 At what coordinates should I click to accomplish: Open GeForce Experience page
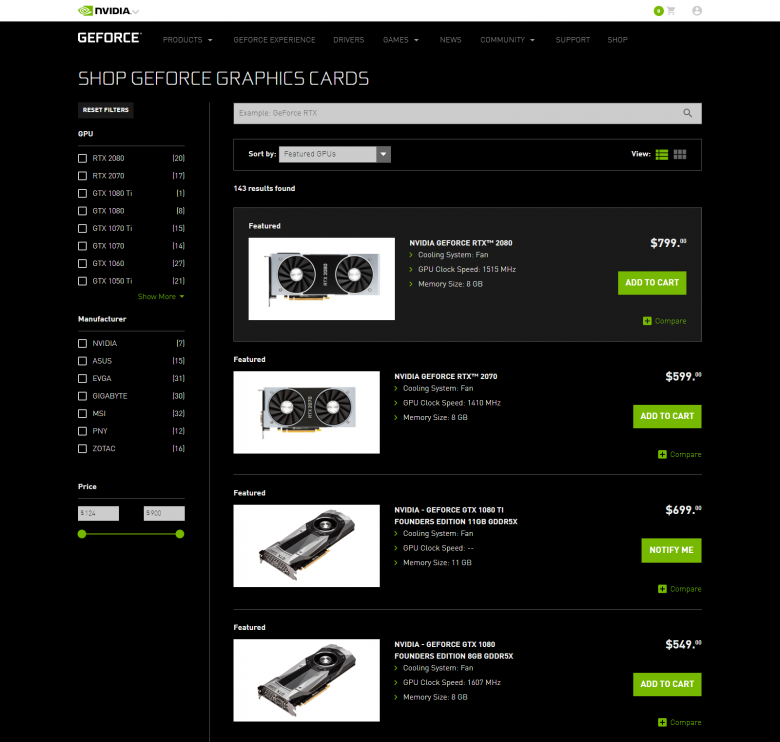(274, 40)
